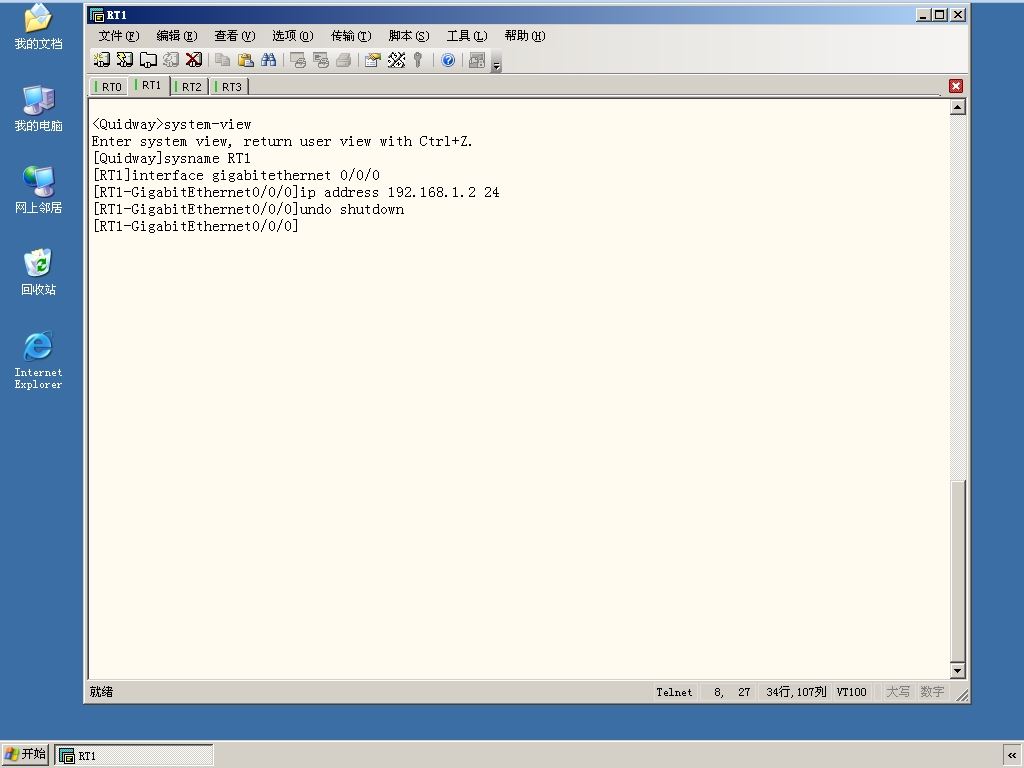Click the Paste clipboard icon

click(x=246, y=60)
